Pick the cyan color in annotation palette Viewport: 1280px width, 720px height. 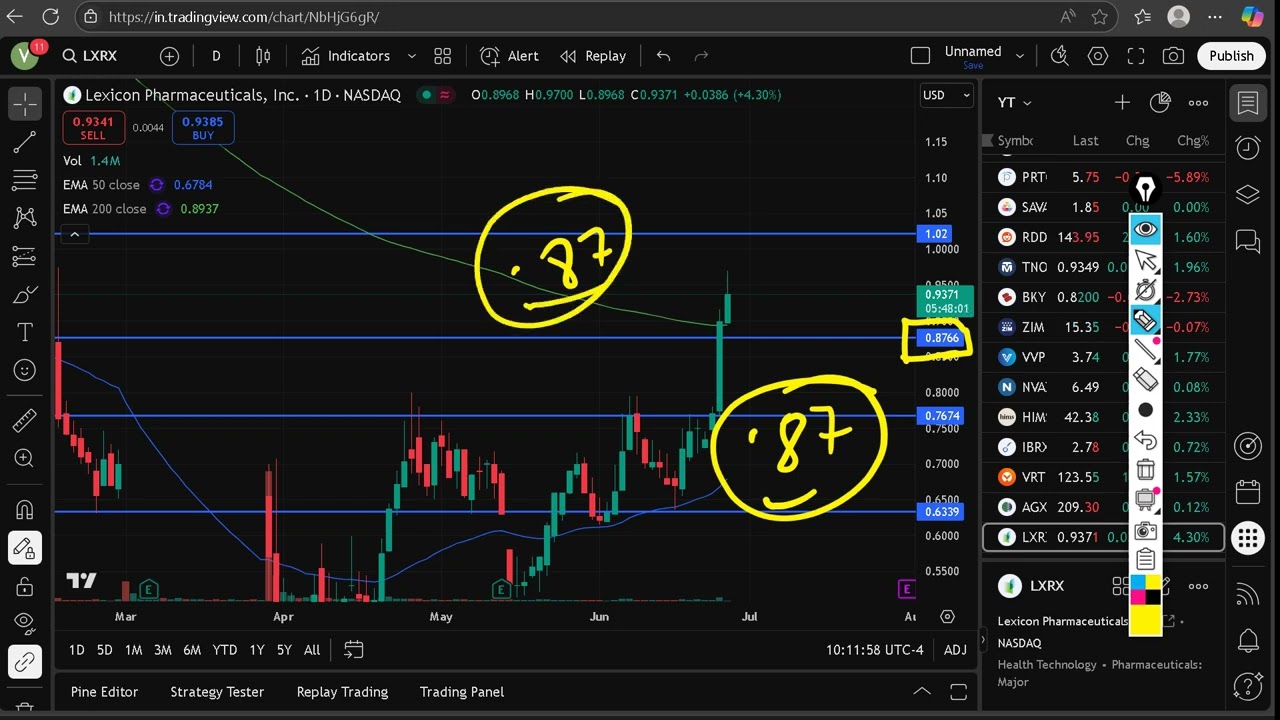point(1137,582)
